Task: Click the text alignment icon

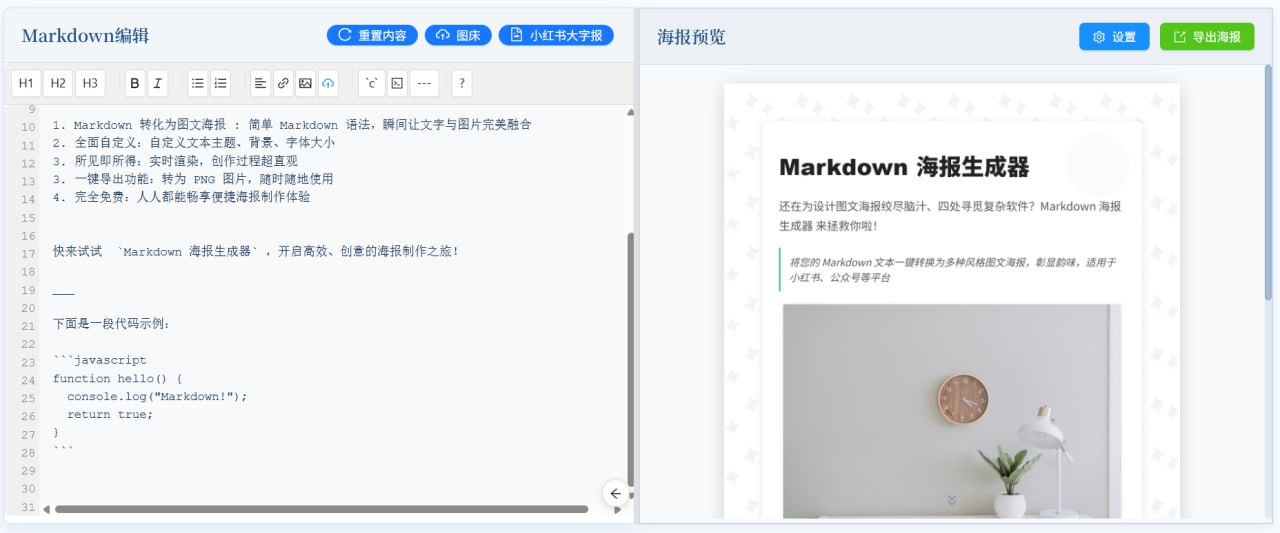Action: (x=260, y=83)
